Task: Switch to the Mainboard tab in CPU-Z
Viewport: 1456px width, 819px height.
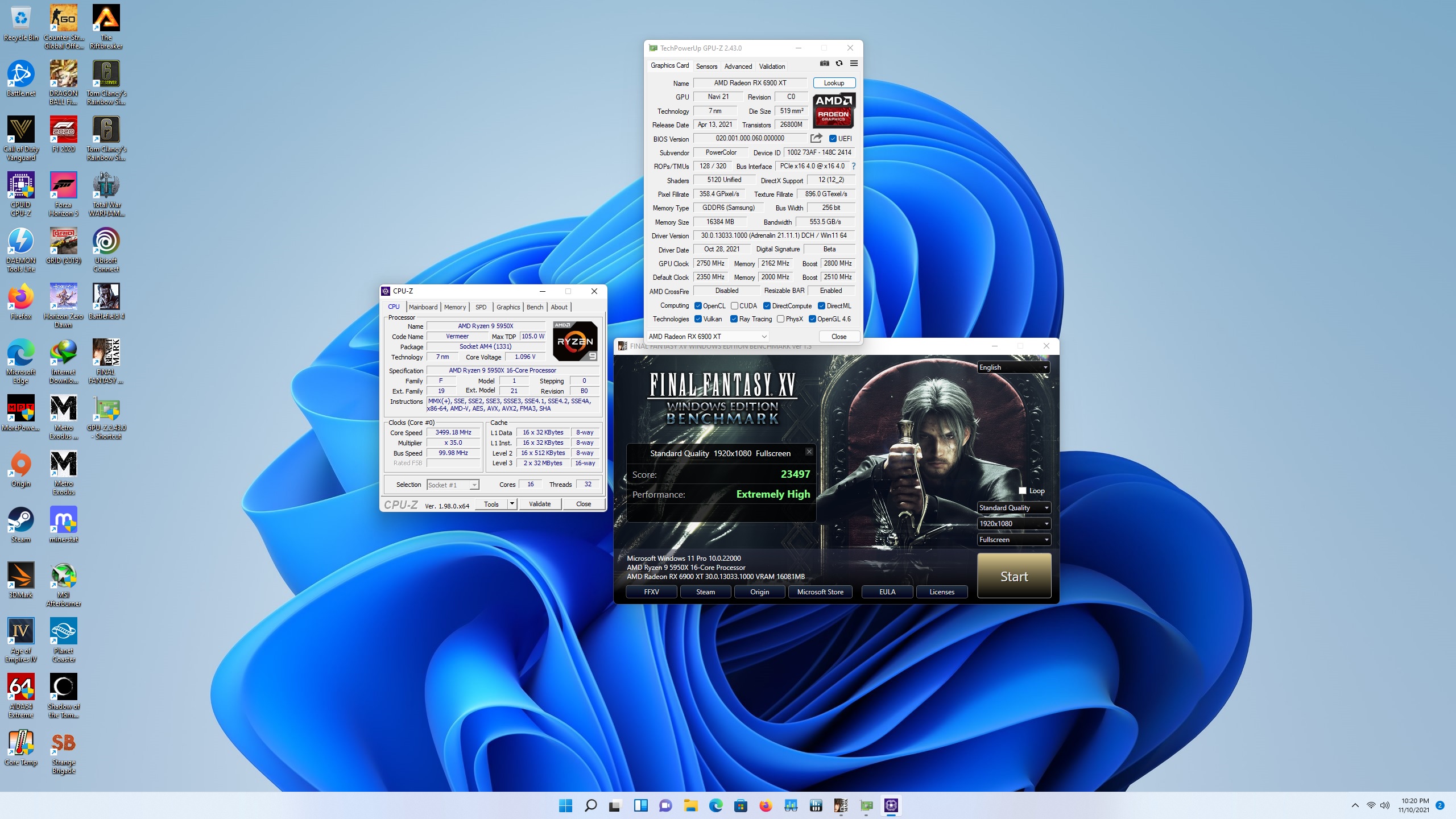Action: tap(423, 307)
